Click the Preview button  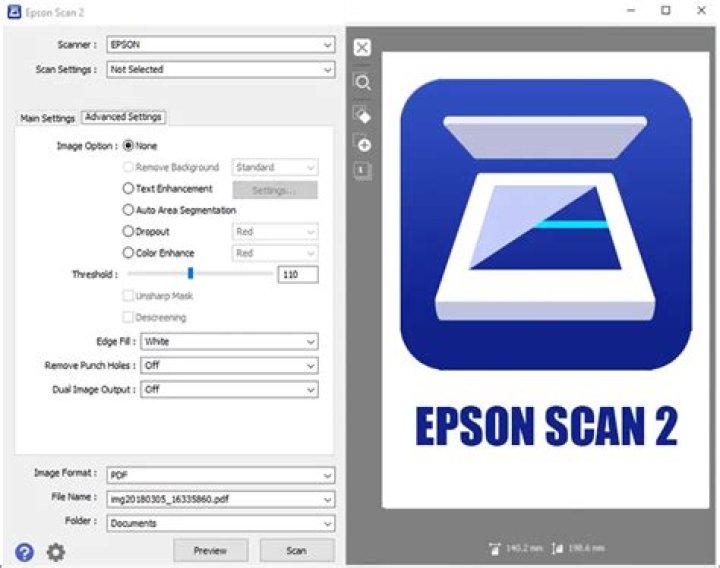click(210, 550)
